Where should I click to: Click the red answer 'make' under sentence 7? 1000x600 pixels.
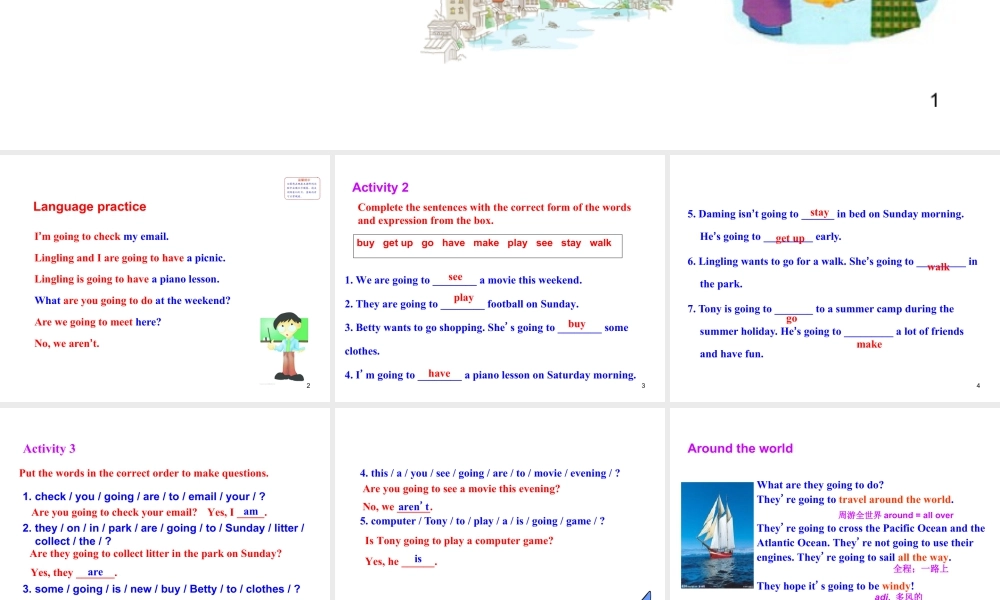coord(869,344)
